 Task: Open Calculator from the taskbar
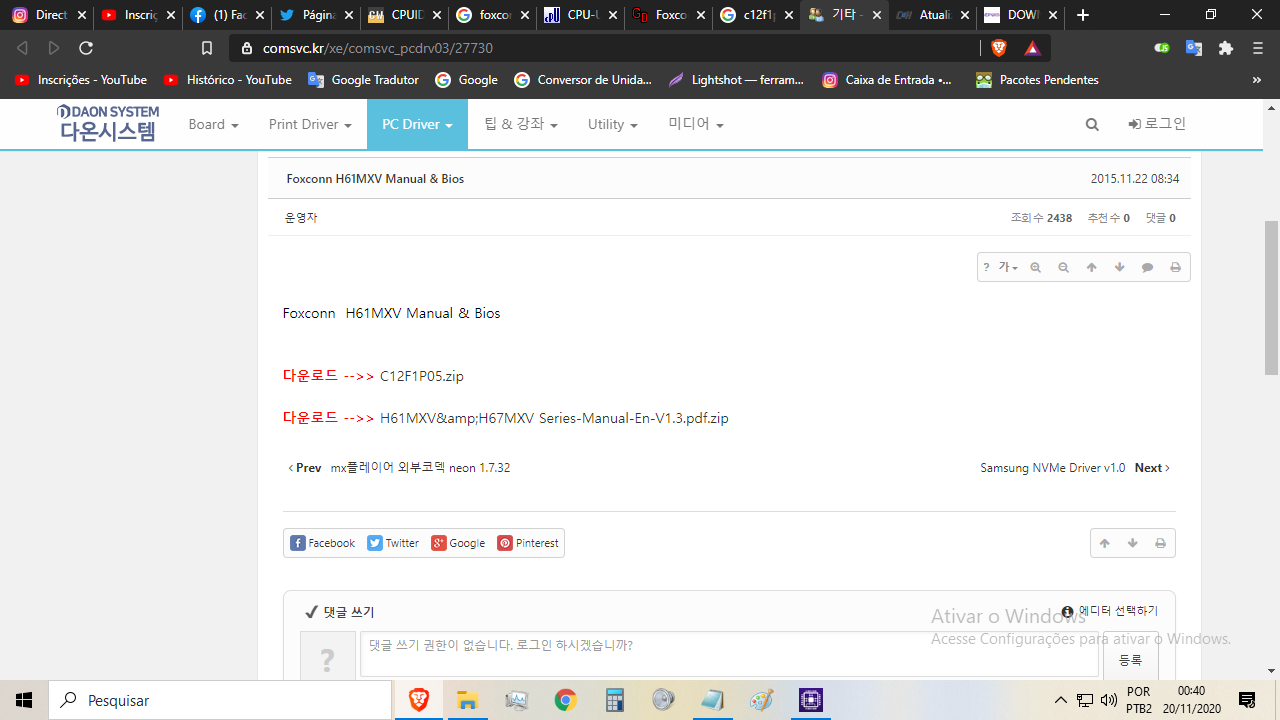coord(614,700)
